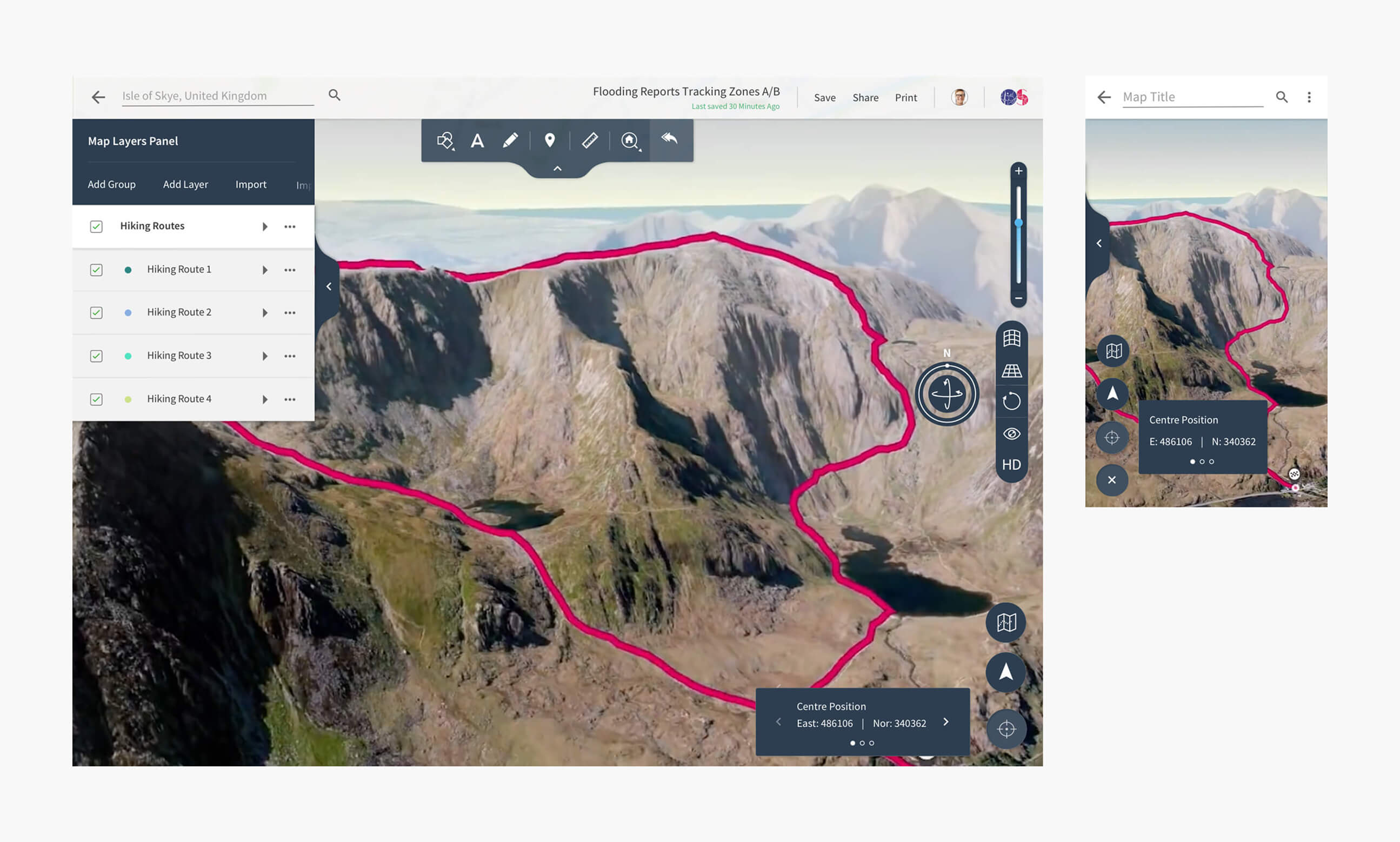
Task: Disable Hiking Route 4 layer checkbox
Action: [x=96, y=399]
